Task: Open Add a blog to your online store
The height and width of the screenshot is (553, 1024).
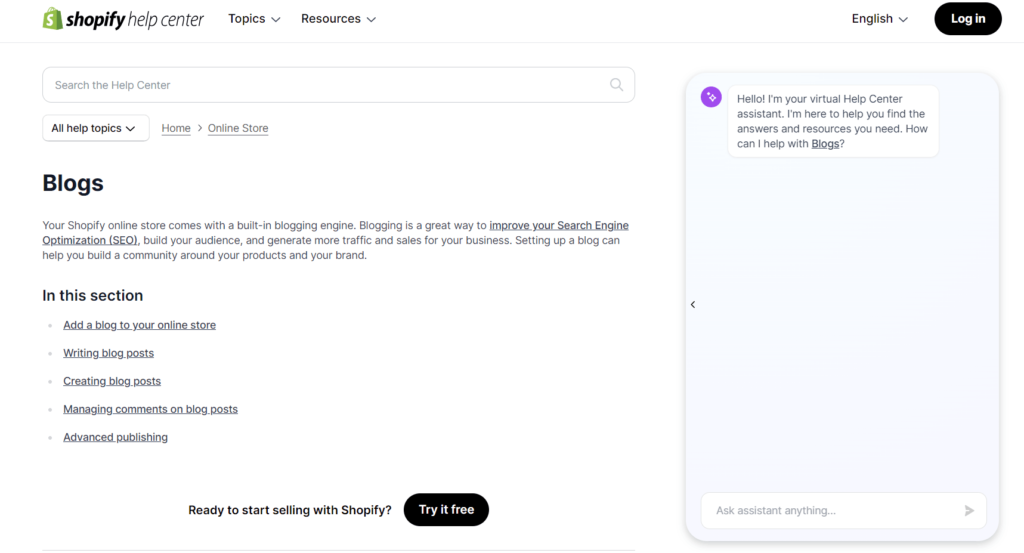Action: click(139, 325)
